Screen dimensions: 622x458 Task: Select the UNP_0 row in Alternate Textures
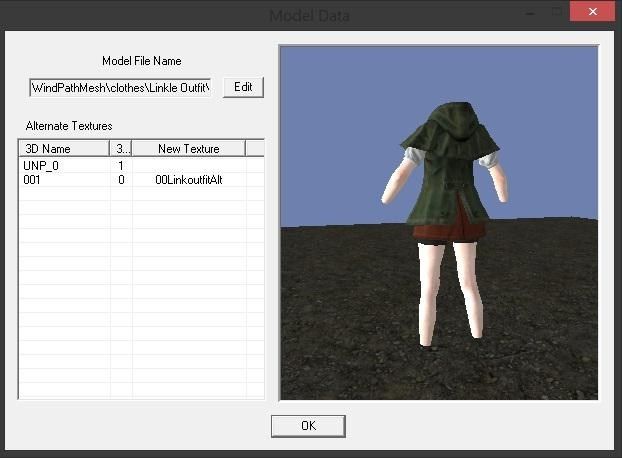pyautogui.click(x=141, y=166)
